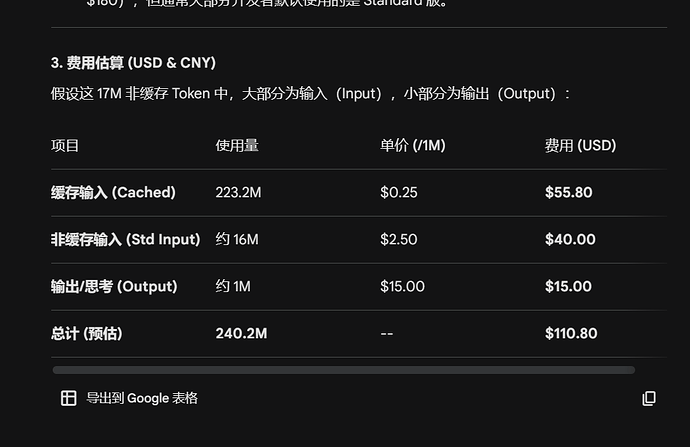Select the 输出/思考 (Output) row label
This screenshot has height=447, width=690.
click(114, 286)
